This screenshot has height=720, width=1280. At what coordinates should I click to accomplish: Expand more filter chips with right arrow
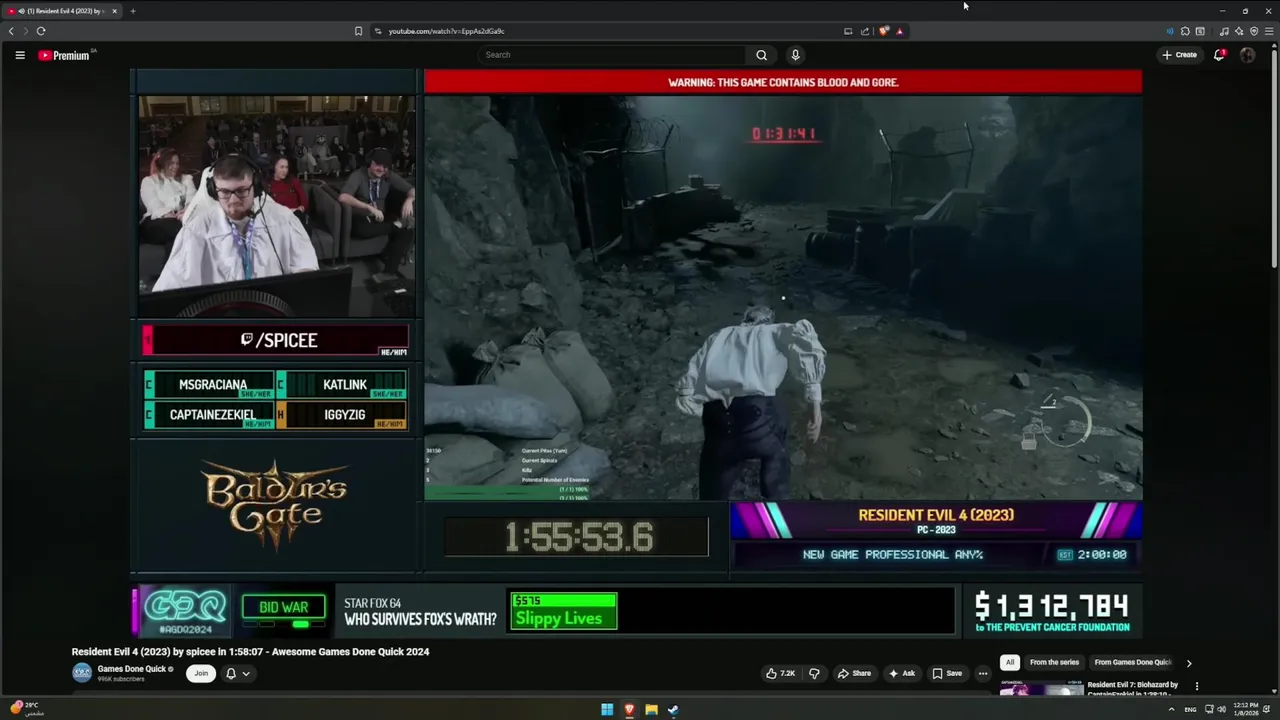[1189, 662]
